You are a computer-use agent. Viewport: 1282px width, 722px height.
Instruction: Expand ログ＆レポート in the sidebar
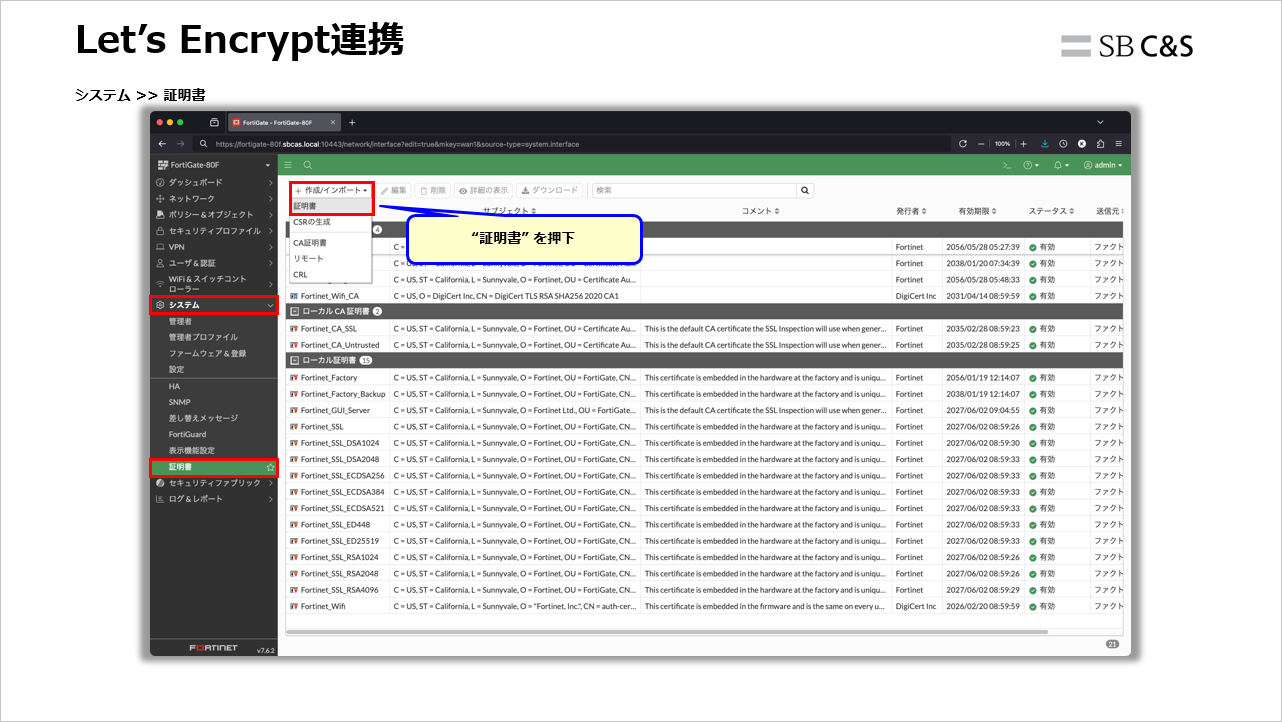214,499
